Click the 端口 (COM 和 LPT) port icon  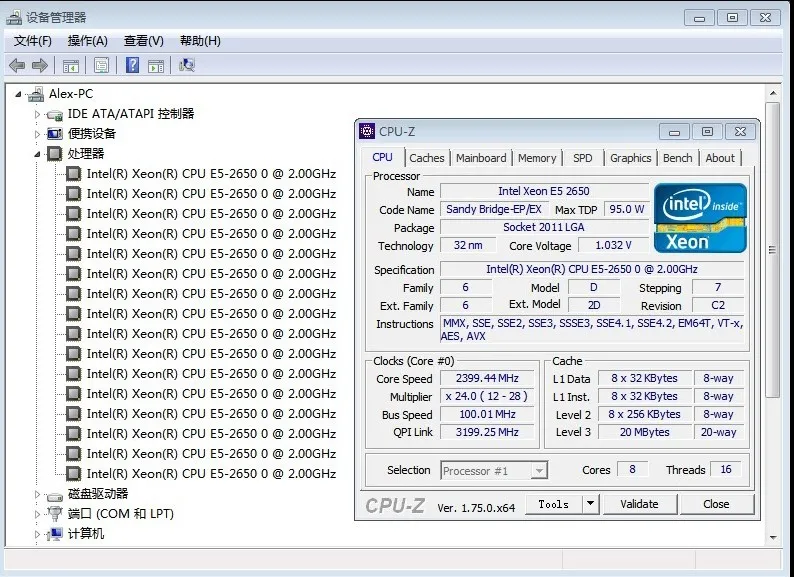point(55,514)
